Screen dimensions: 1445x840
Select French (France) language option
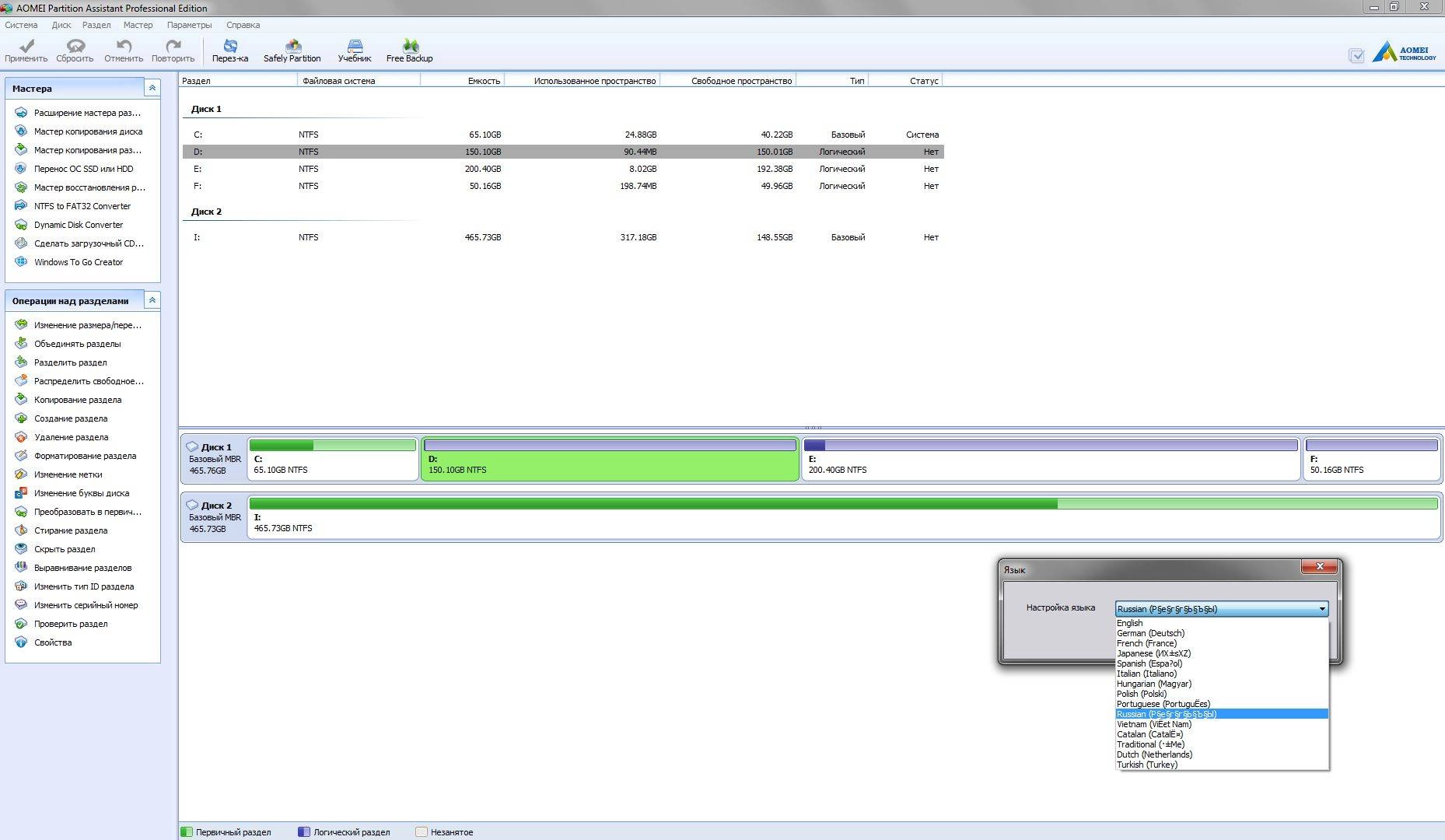[1222, 643]
